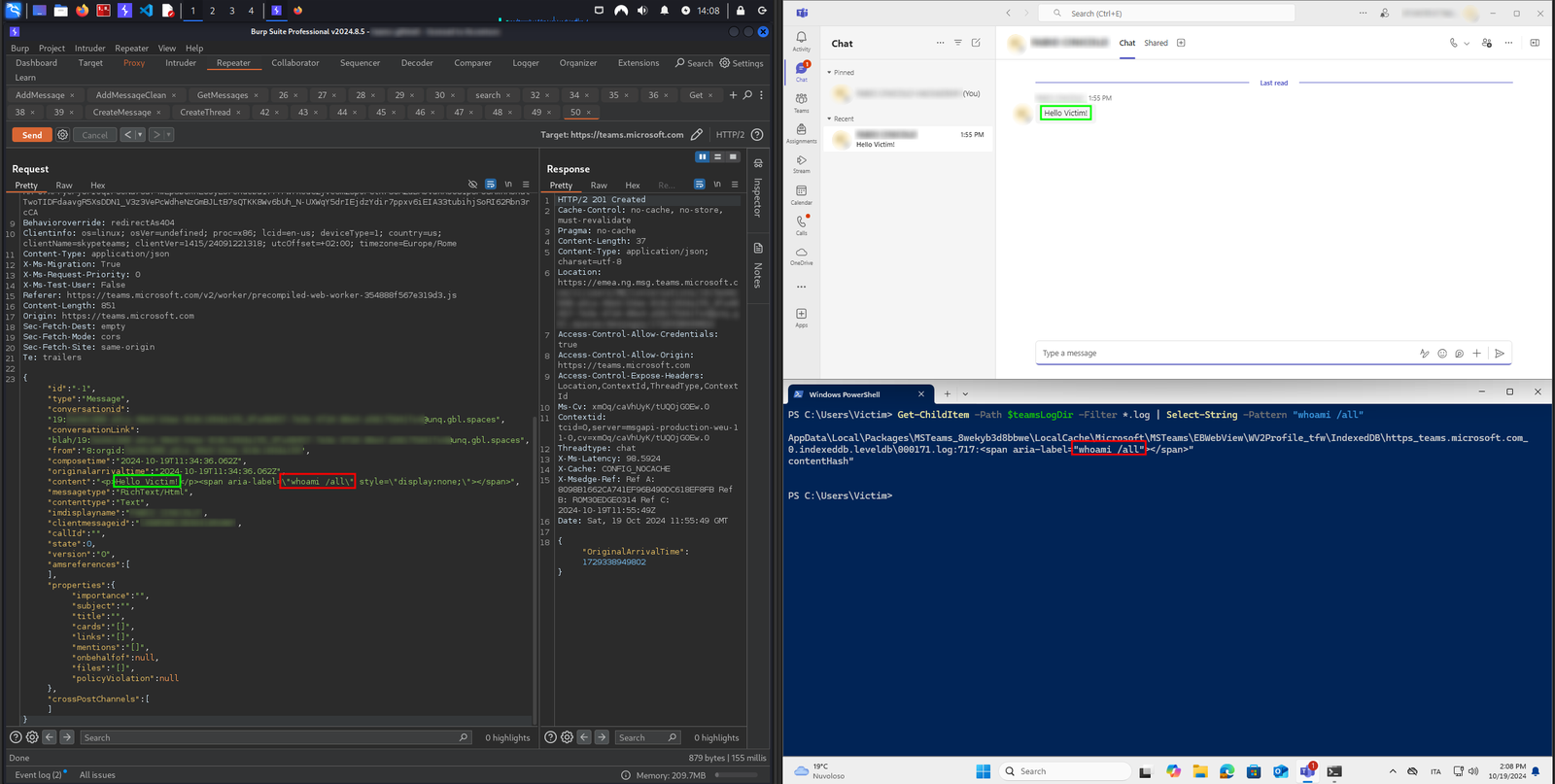
Task: Open history back dropdown arrow in Repeater
Action: (140, 135)
